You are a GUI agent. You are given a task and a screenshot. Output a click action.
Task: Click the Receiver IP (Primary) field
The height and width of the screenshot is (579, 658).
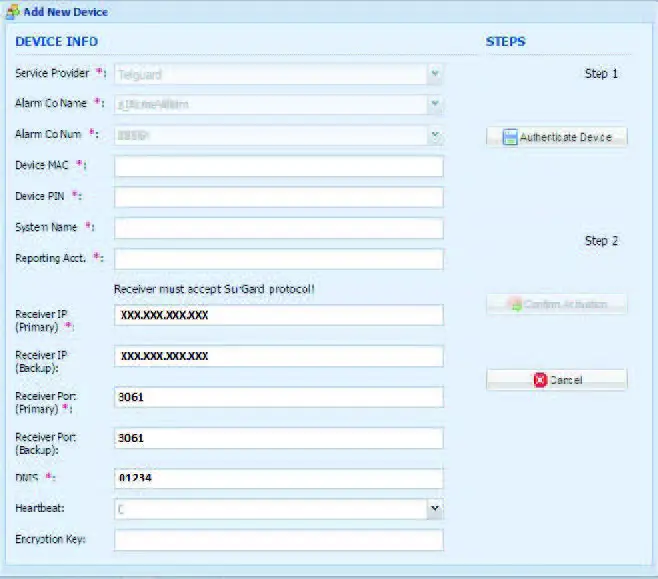point(279,315)
